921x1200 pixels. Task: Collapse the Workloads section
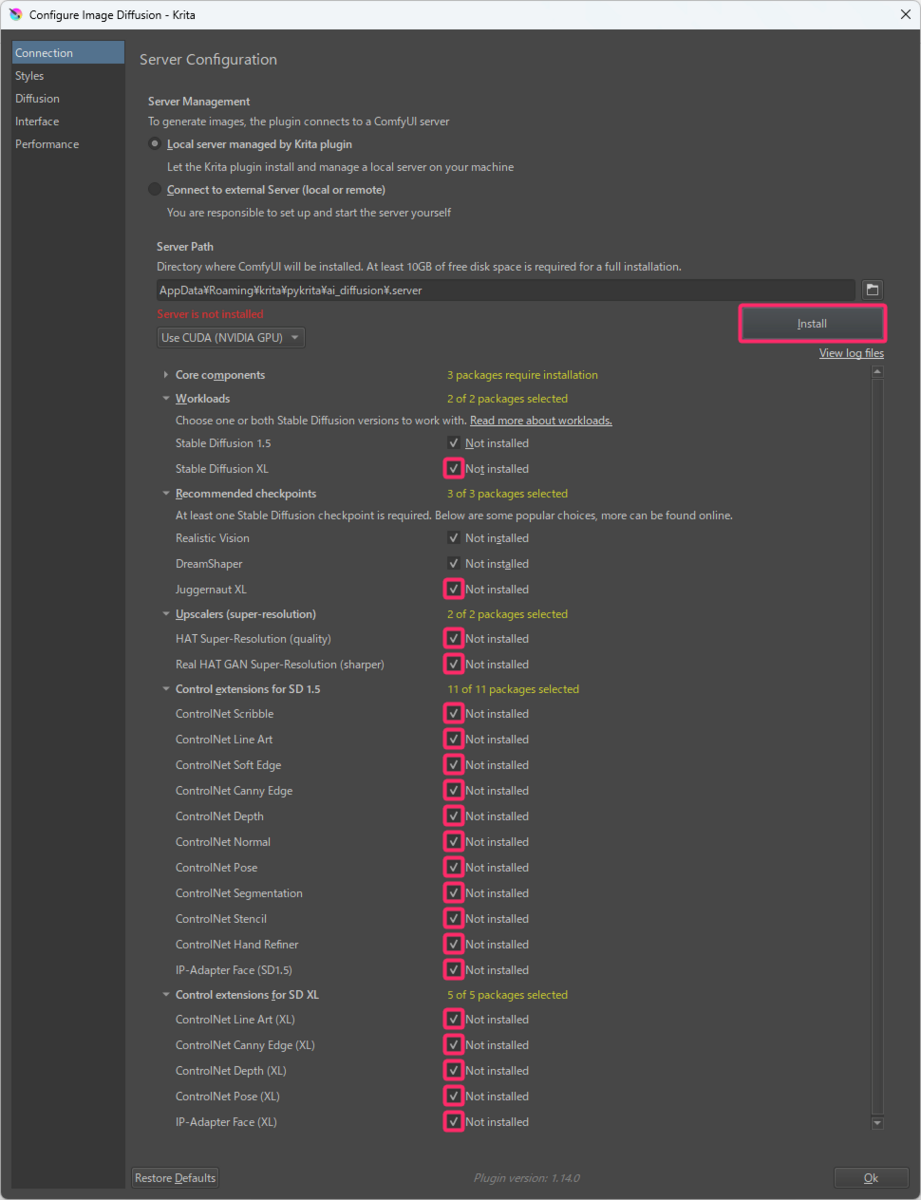tap(165, 399)
